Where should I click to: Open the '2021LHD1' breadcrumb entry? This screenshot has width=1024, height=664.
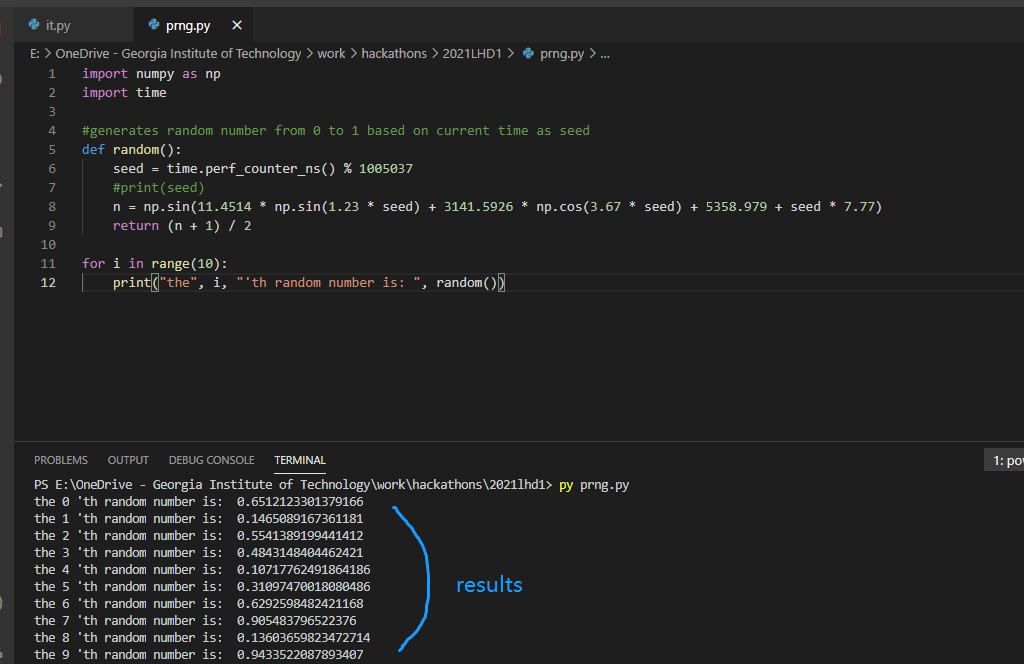(472, 53)
